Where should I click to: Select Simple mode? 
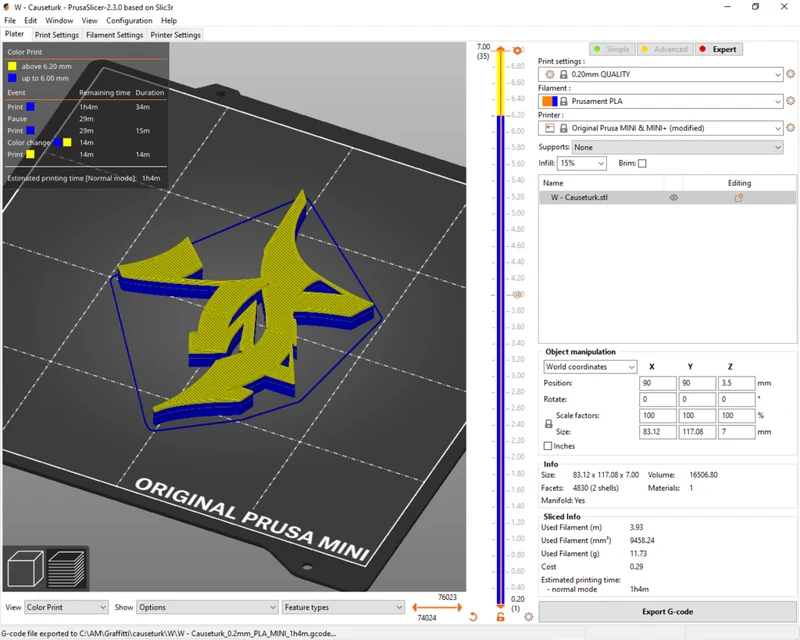(x=612, y=49)
